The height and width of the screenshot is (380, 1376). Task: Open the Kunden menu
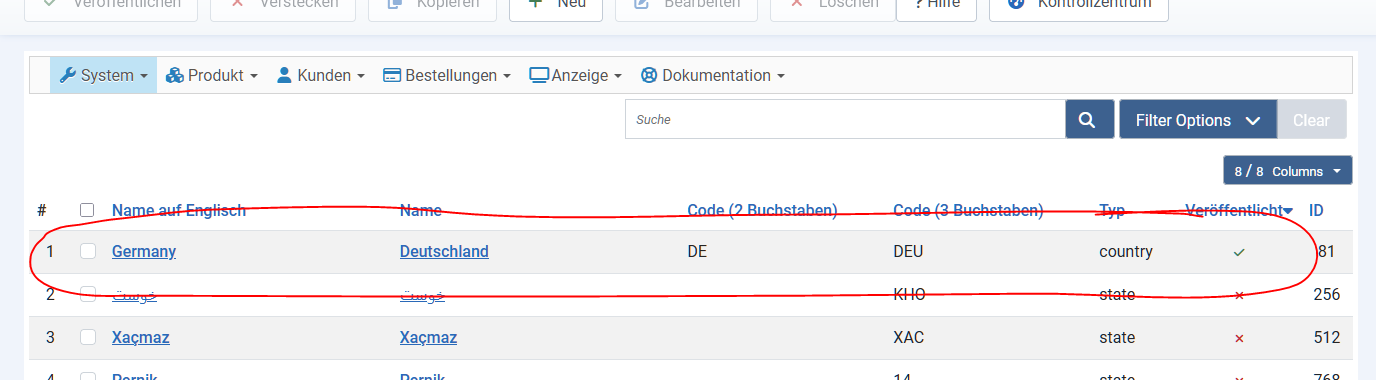pyautogui.click(x=320, y=75)
